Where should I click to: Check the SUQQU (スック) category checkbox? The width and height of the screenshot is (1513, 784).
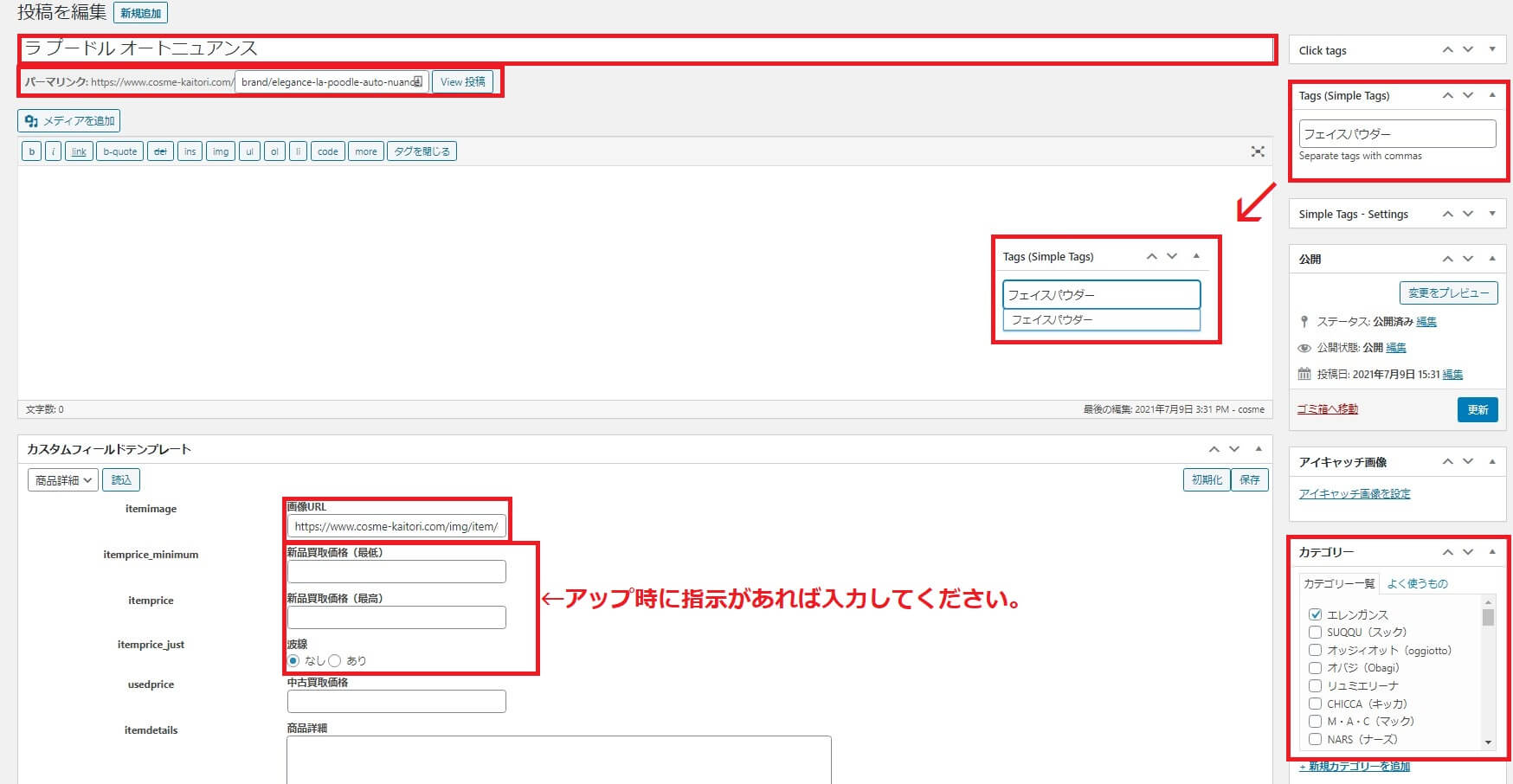point(1315,633)
